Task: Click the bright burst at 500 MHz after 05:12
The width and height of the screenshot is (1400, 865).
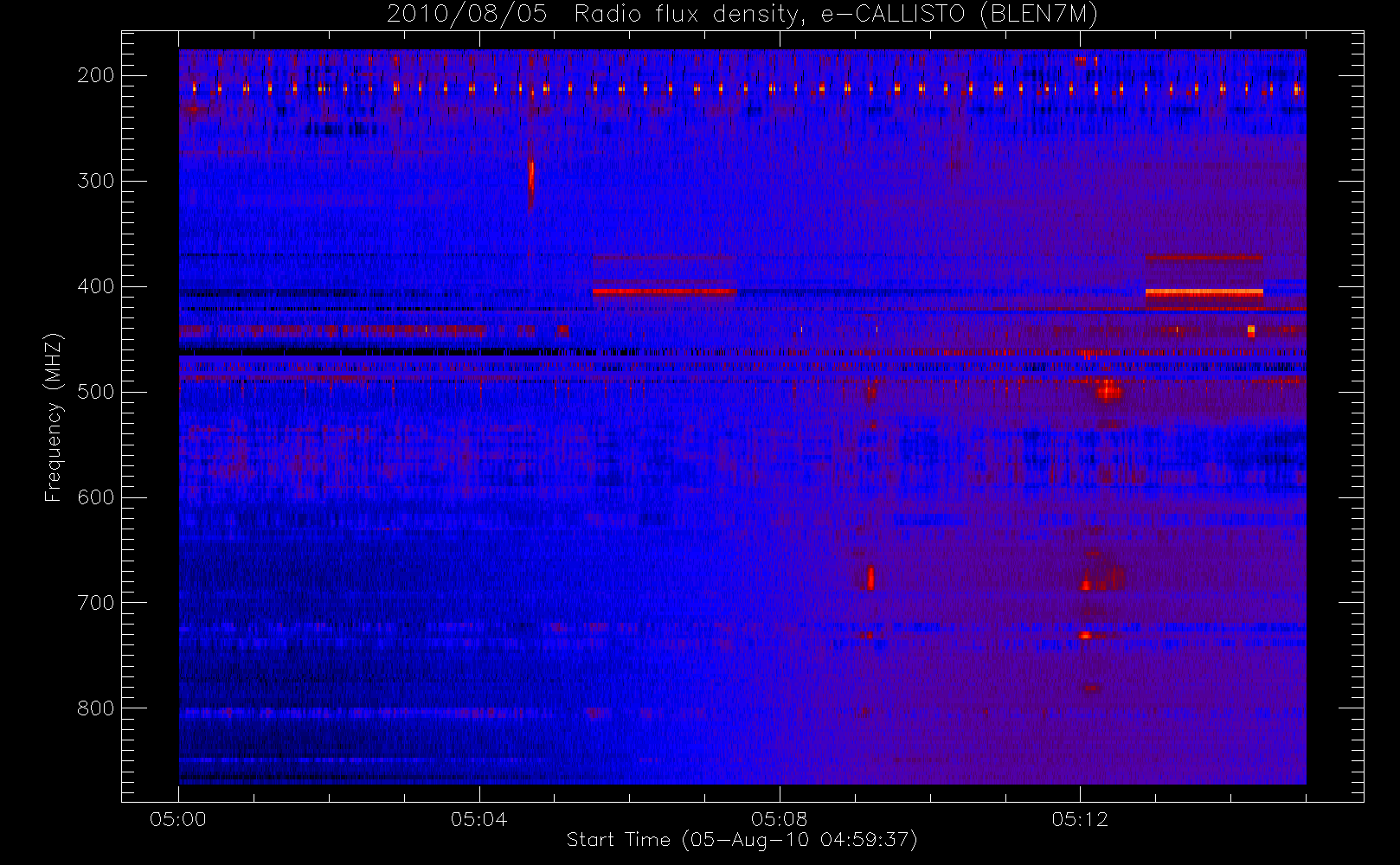Action: pos(1108,391)
